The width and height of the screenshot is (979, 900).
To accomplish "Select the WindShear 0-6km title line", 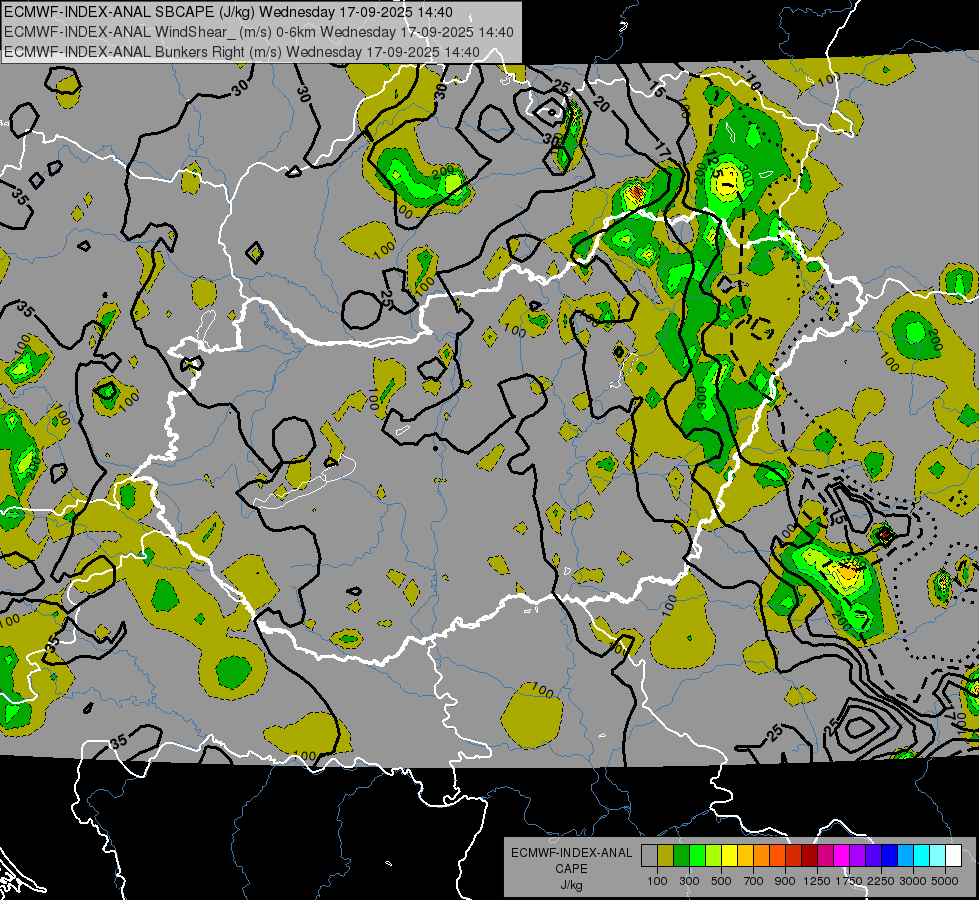I will pyautogui.click(x=258, y=32).
